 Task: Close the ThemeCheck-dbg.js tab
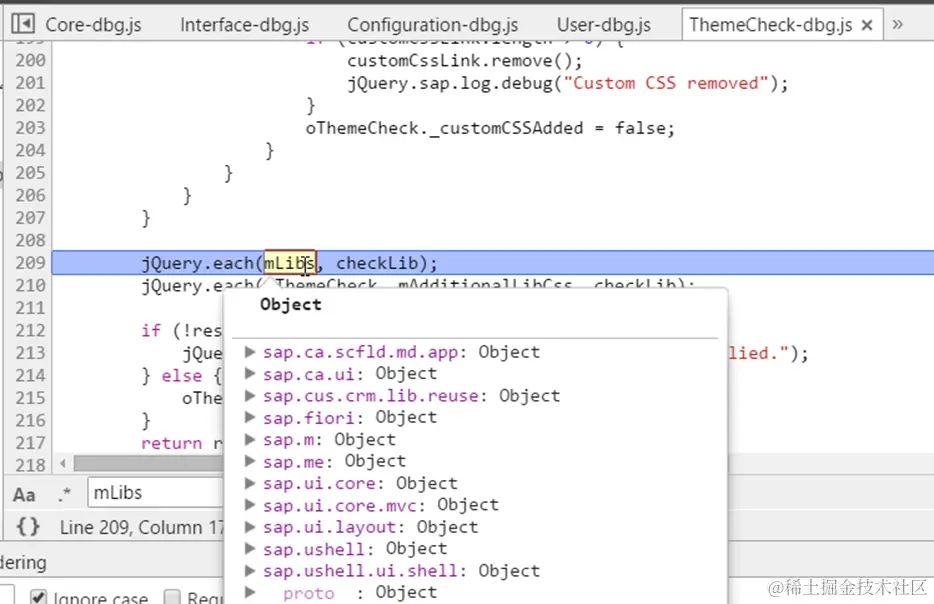[x=867, y=25]
